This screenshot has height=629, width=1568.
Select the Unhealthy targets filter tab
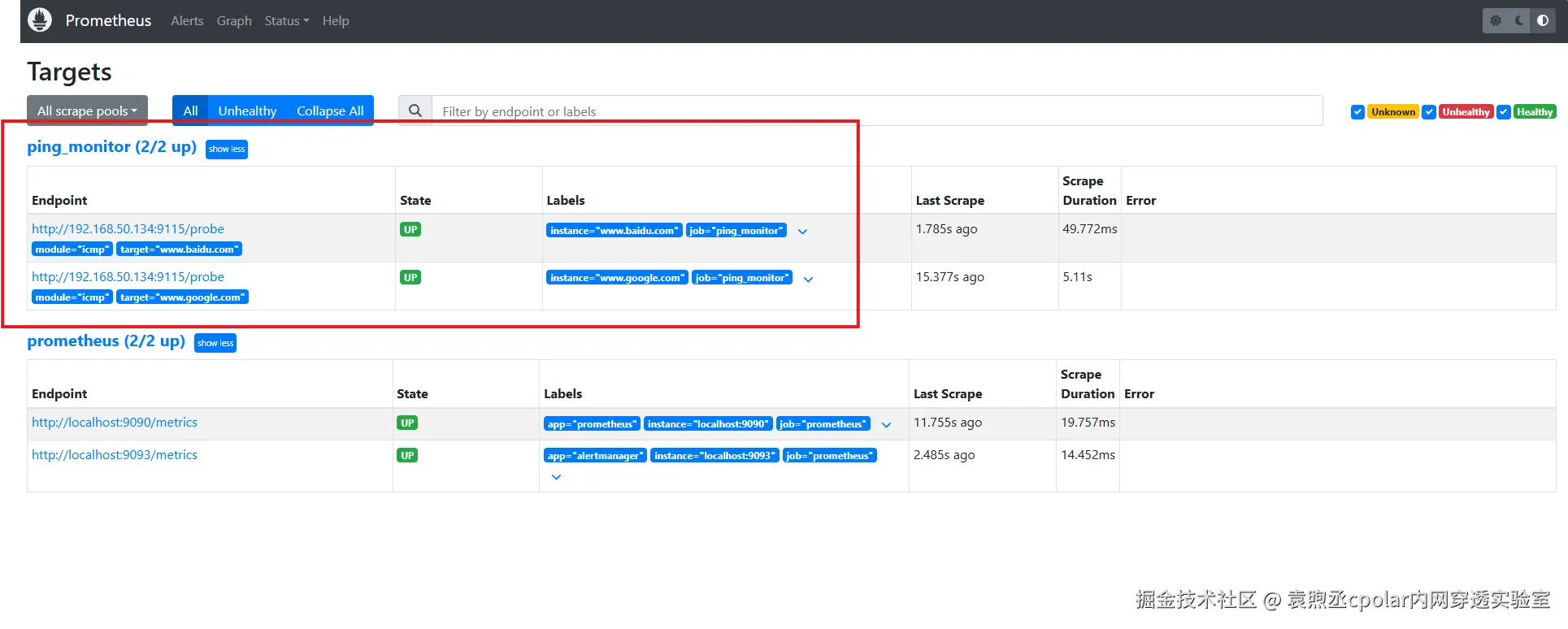[247, 111]
